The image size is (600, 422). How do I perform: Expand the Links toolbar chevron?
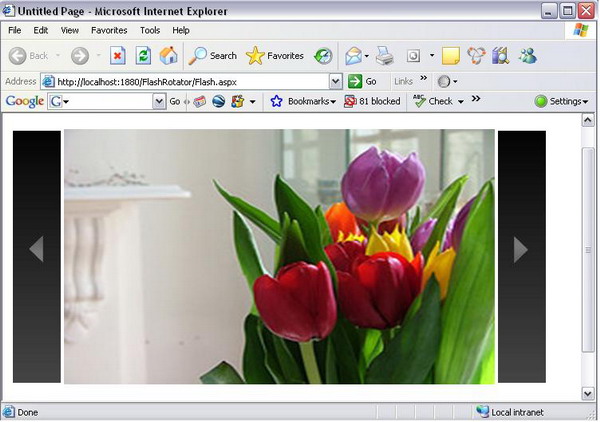pos(423,78)
